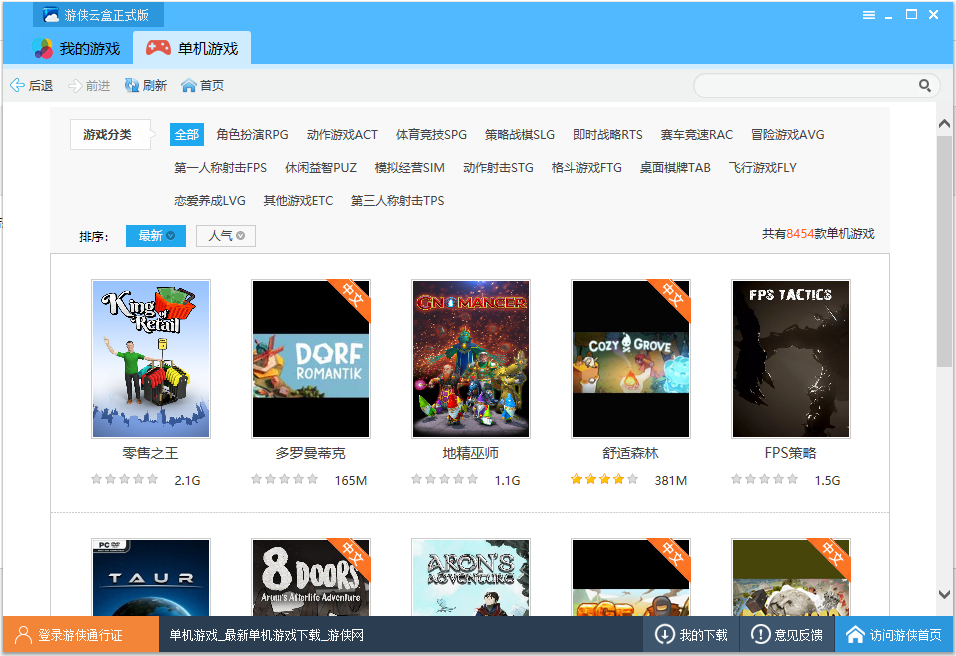Click the 共有8454款单机游戏 count text

818,234
